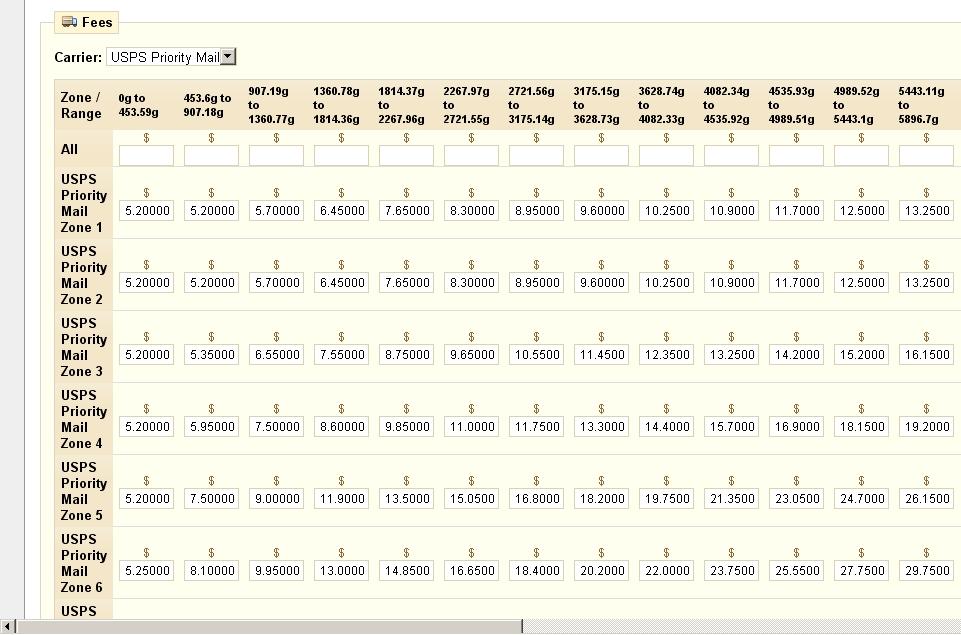The width and height of the screenshot is (961, 635).
Task: Click the horizontal scrollbar thumb
Action: point(268,626)
